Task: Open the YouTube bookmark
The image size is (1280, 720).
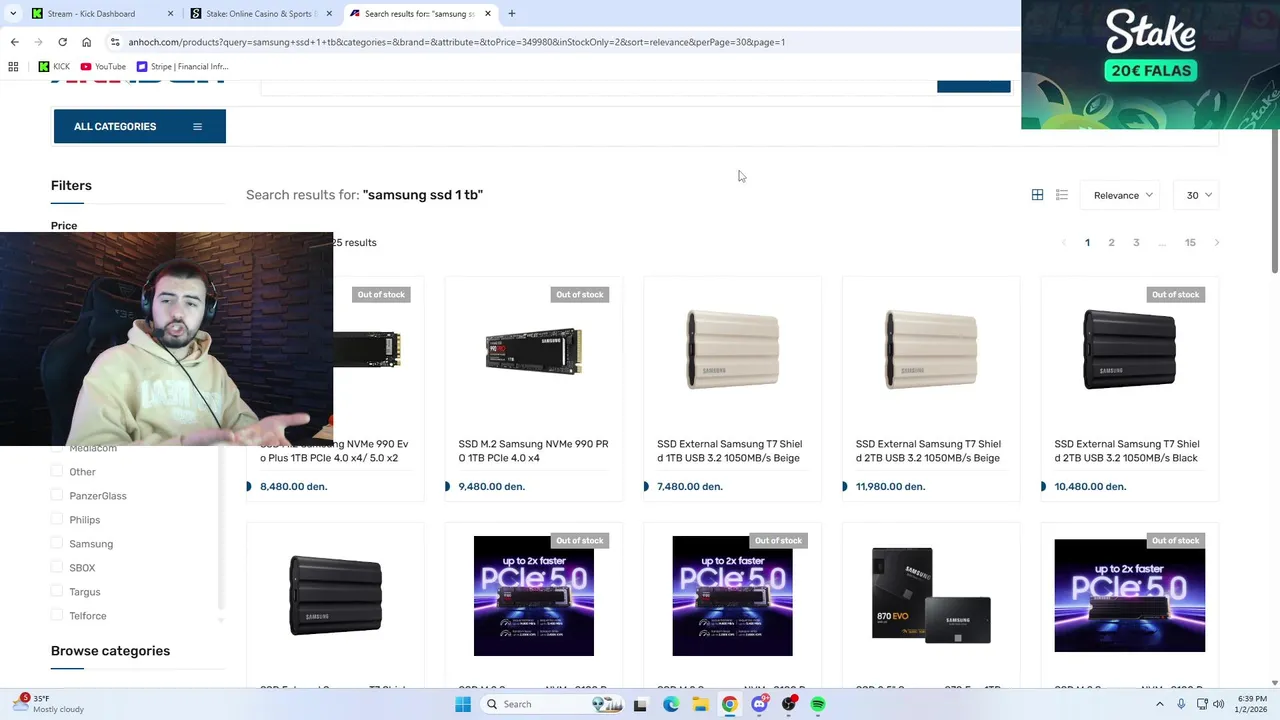Action: [x=103, y=67]
